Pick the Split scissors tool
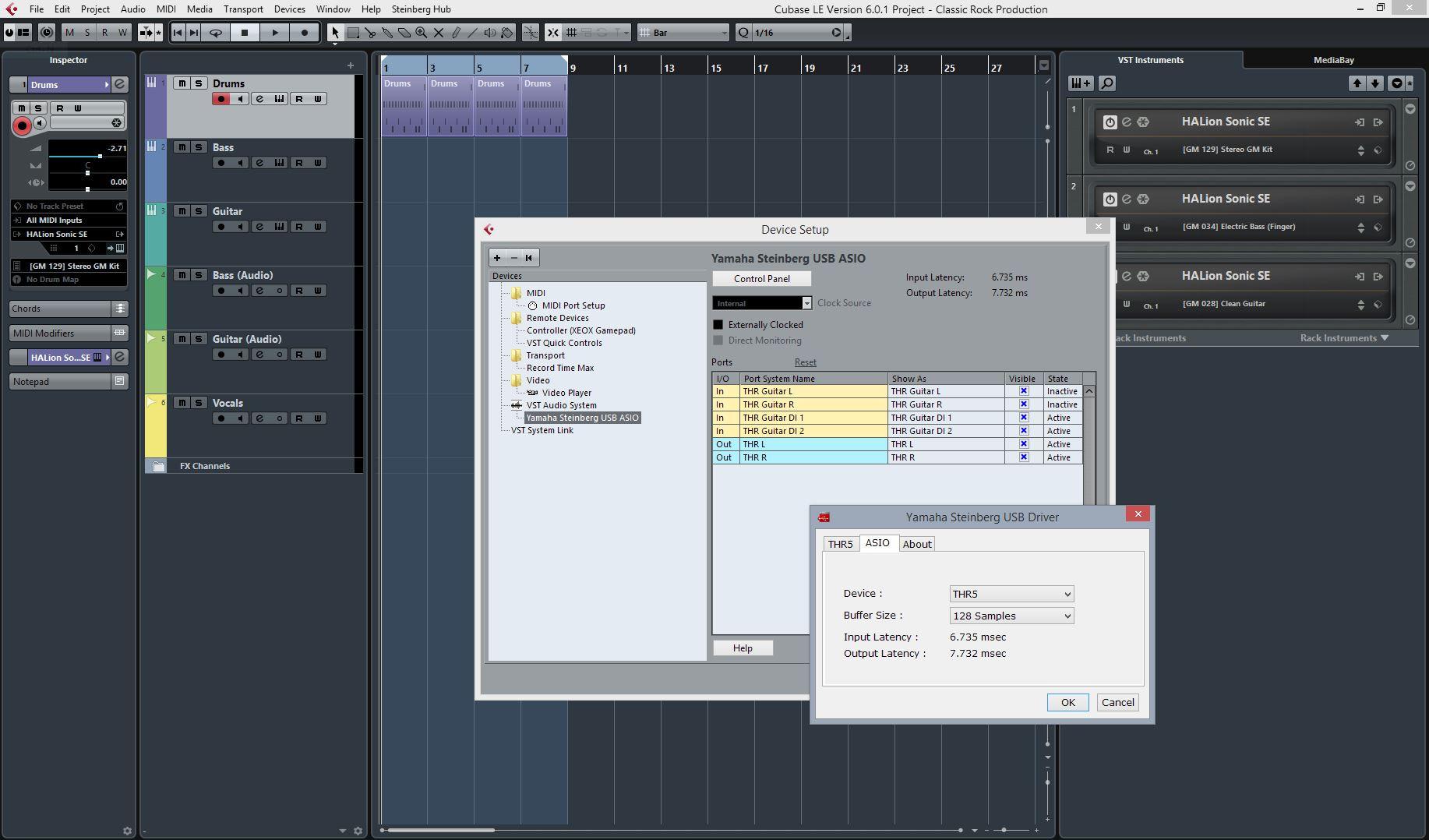 (370, 33)
